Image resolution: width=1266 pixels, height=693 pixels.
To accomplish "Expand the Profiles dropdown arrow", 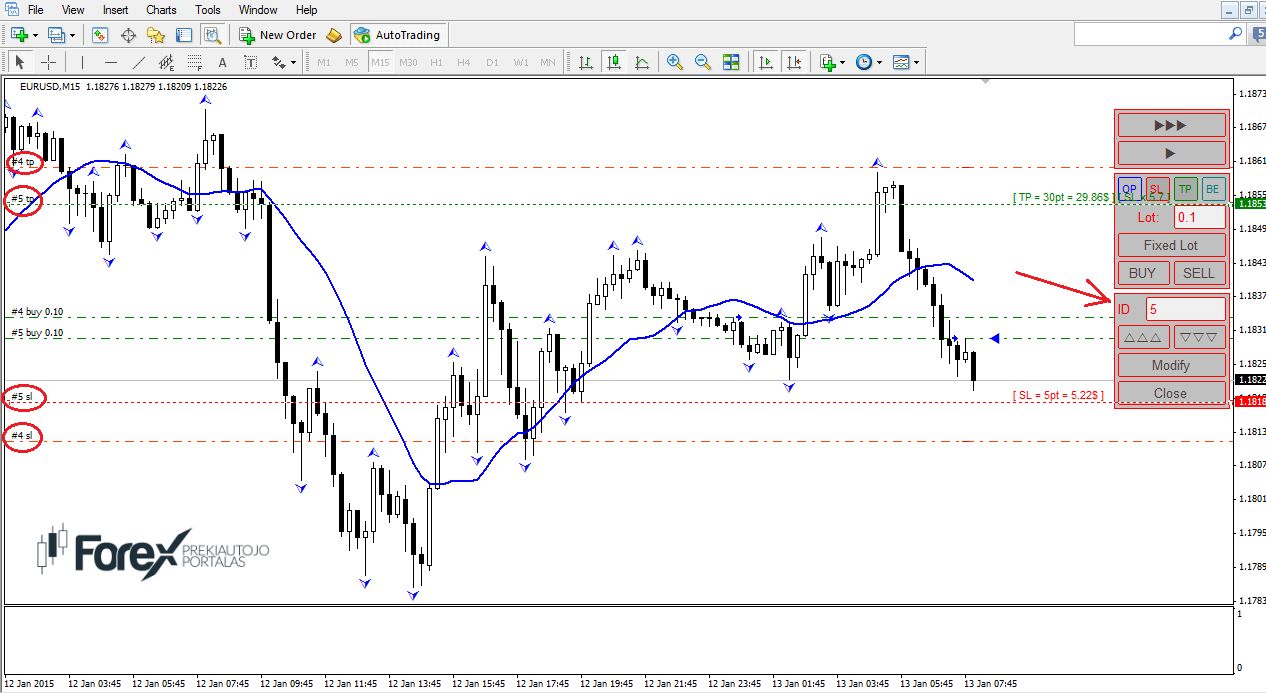I will [71, 35].
